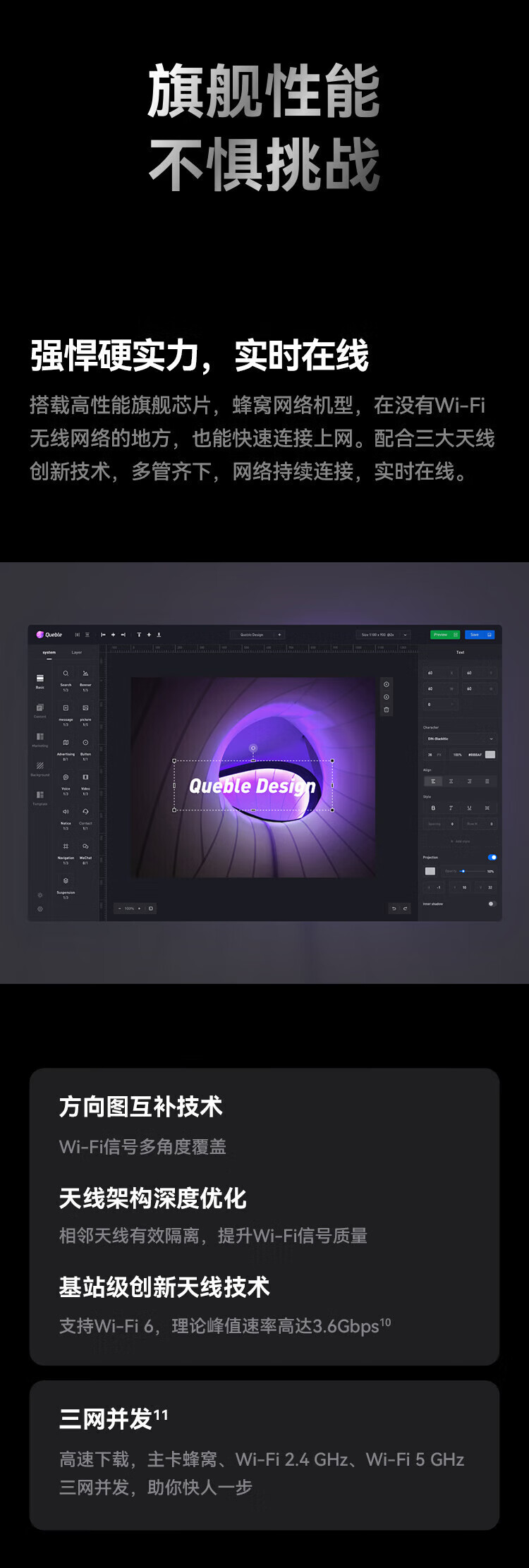Viewport: 529px width, 1568px height.
Task: Add a Banner component
Action: [85, 674]
